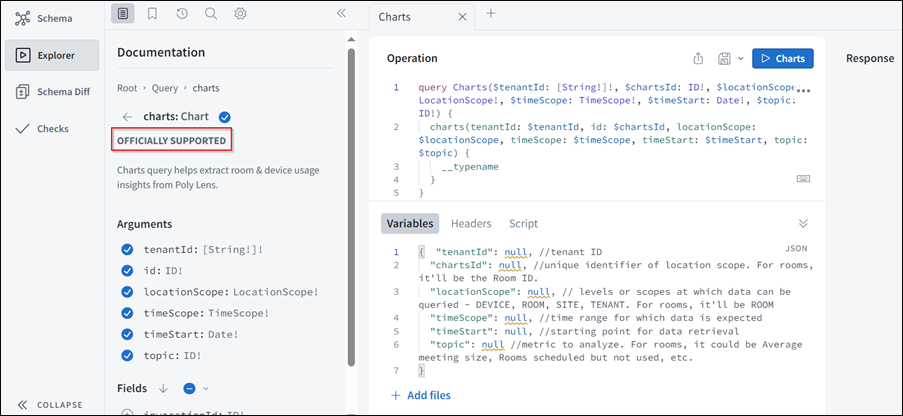Image resolution: width=903 pixels, height=416 pixels.
Task: Open the bookmarks (operation collections) icon
Action: click(152, 13)
